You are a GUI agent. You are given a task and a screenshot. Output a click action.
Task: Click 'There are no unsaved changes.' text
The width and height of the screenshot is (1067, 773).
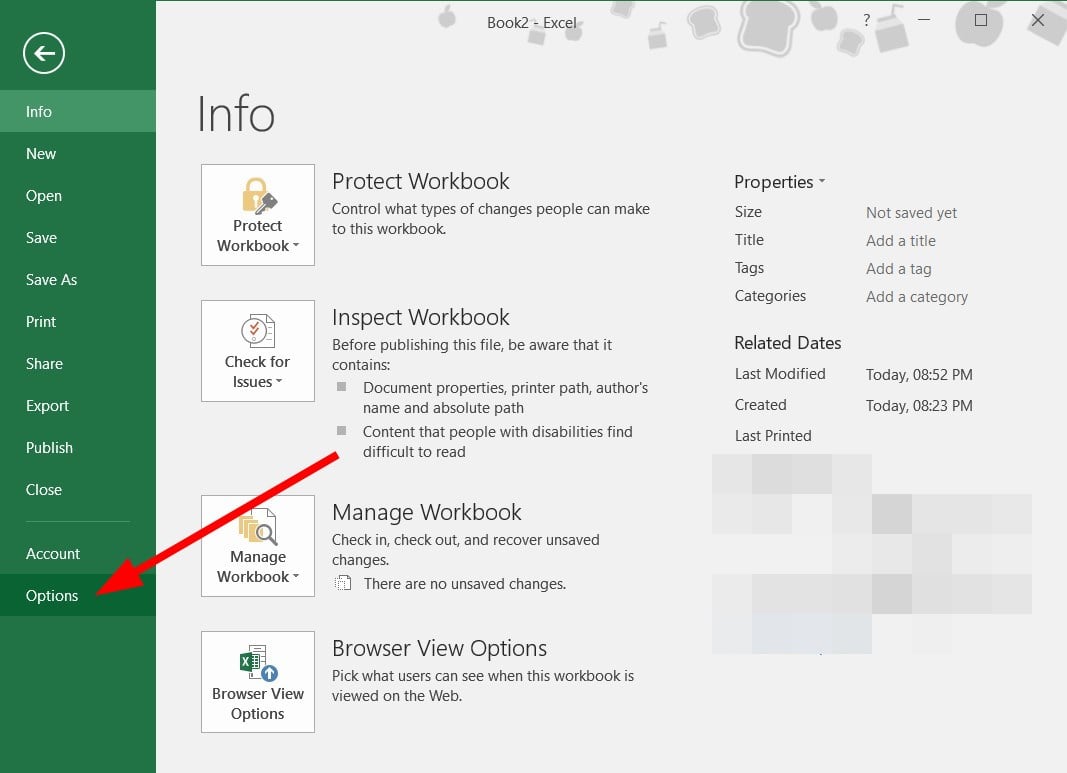pyautogui.click(x=465, y=584)
